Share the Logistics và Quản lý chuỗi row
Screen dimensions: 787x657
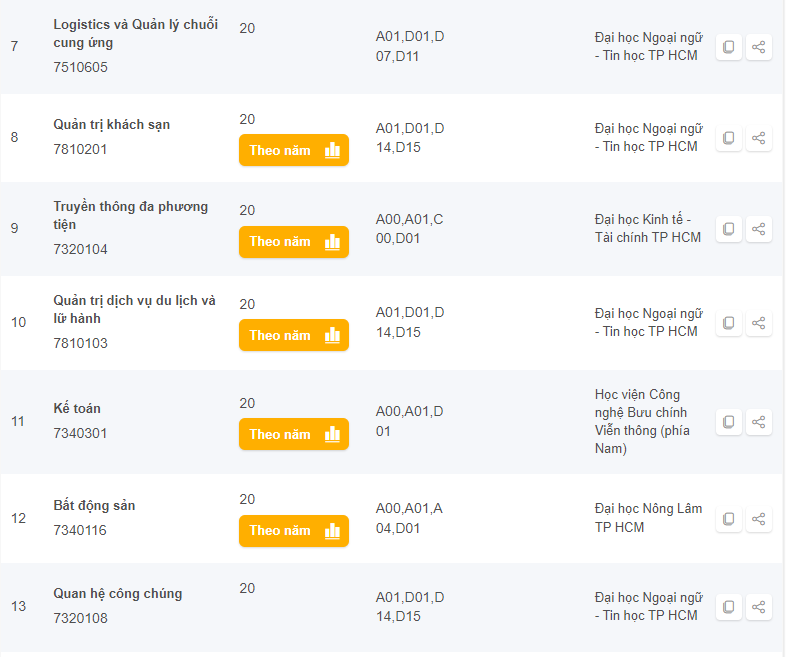(759, 47)
